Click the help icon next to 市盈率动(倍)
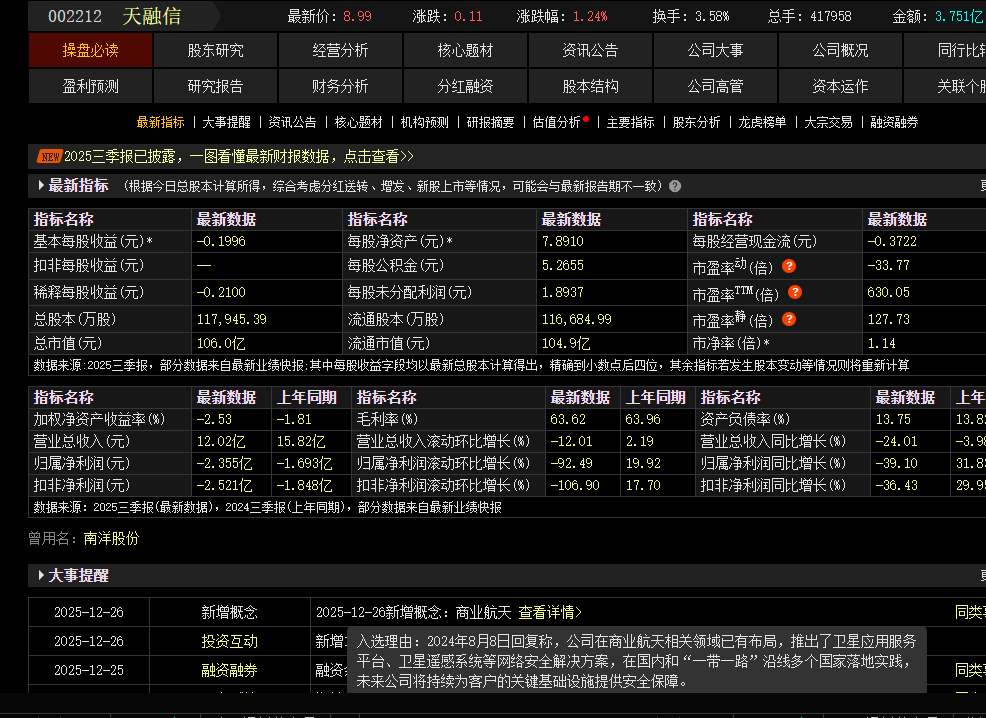Screen dimensions: 986x718 [789, 267]
